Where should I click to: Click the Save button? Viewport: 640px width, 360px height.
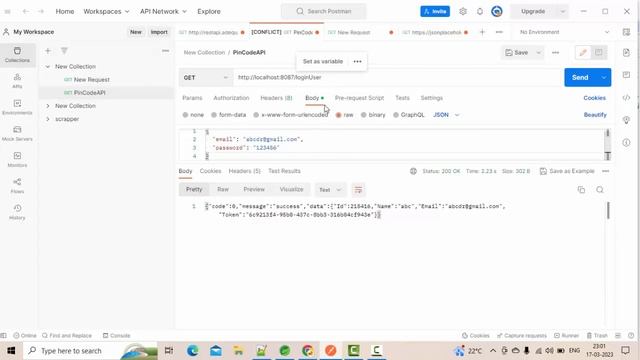pyautogui.click(x=517, y=53)
